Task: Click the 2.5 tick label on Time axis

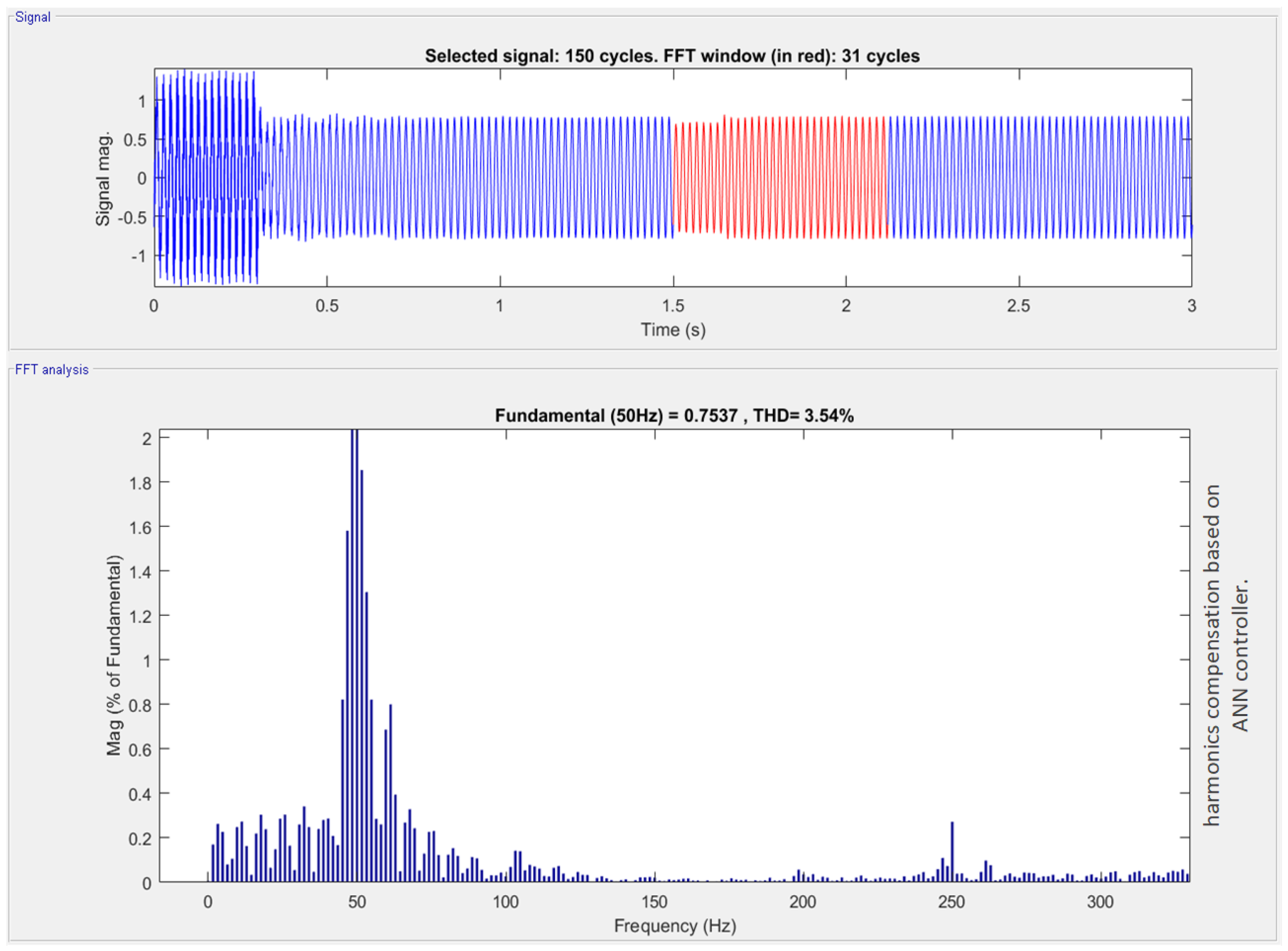Action: [1019, 306]
